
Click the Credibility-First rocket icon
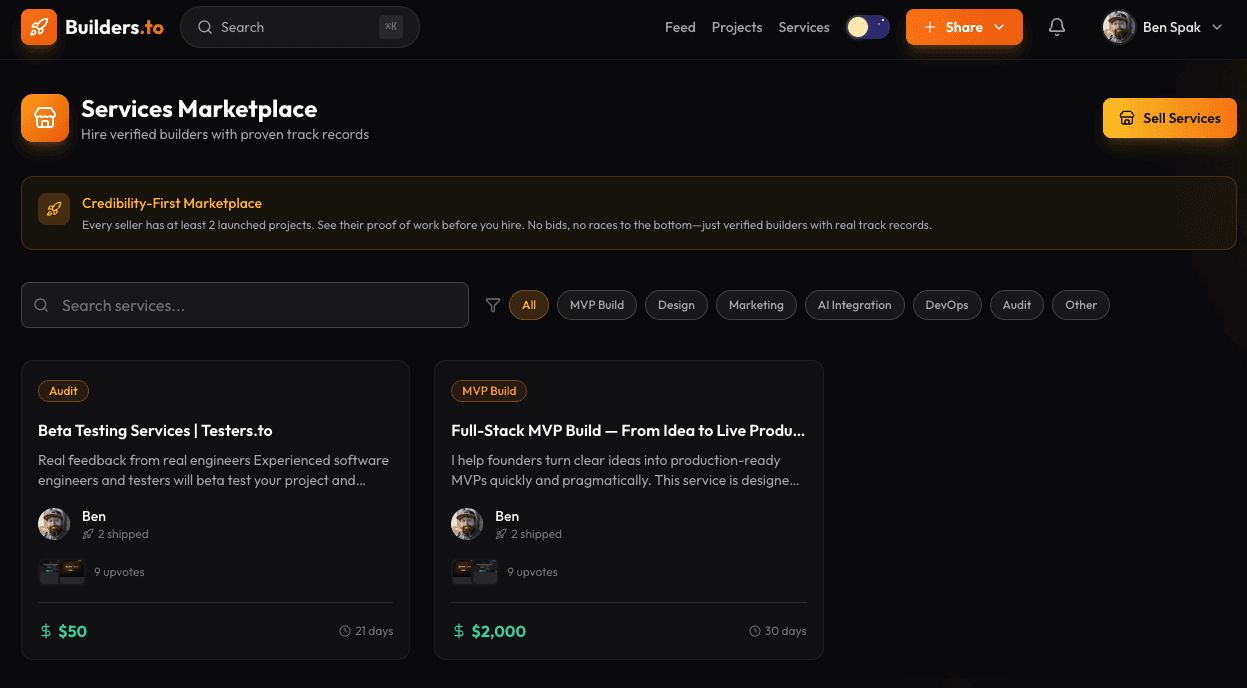[54, 209]
